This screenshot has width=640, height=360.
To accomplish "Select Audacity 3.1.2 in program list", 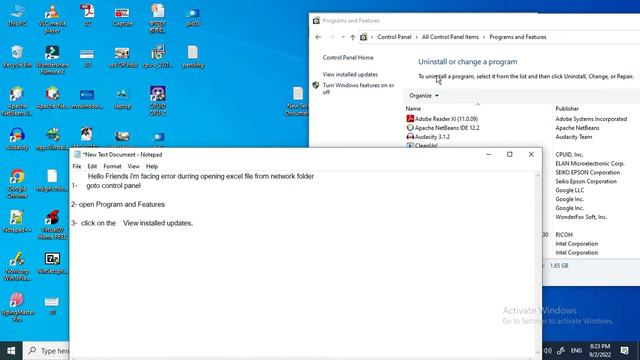I will point(428,137).
